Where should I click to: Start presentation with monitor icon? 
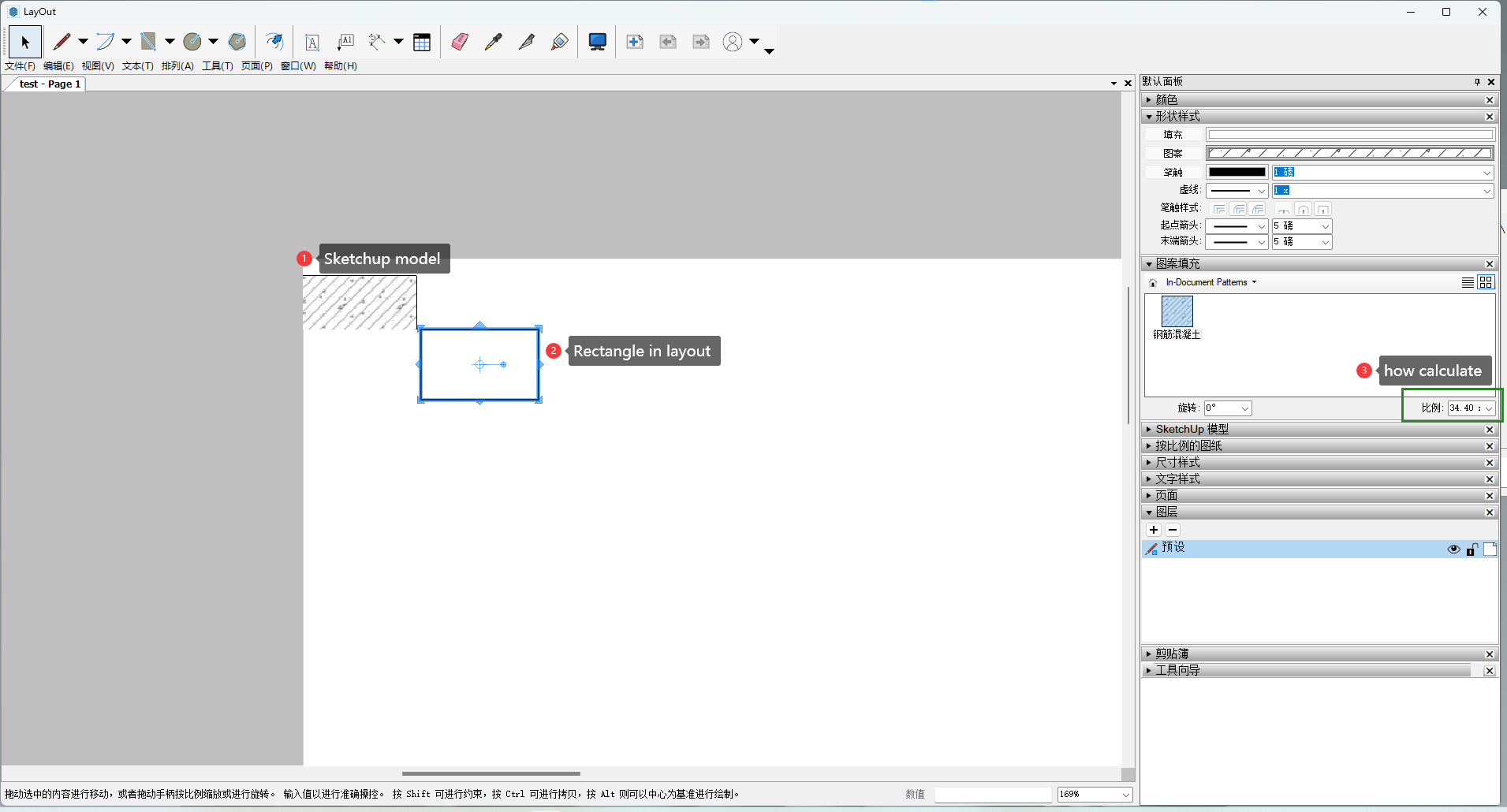coord(598,42)
